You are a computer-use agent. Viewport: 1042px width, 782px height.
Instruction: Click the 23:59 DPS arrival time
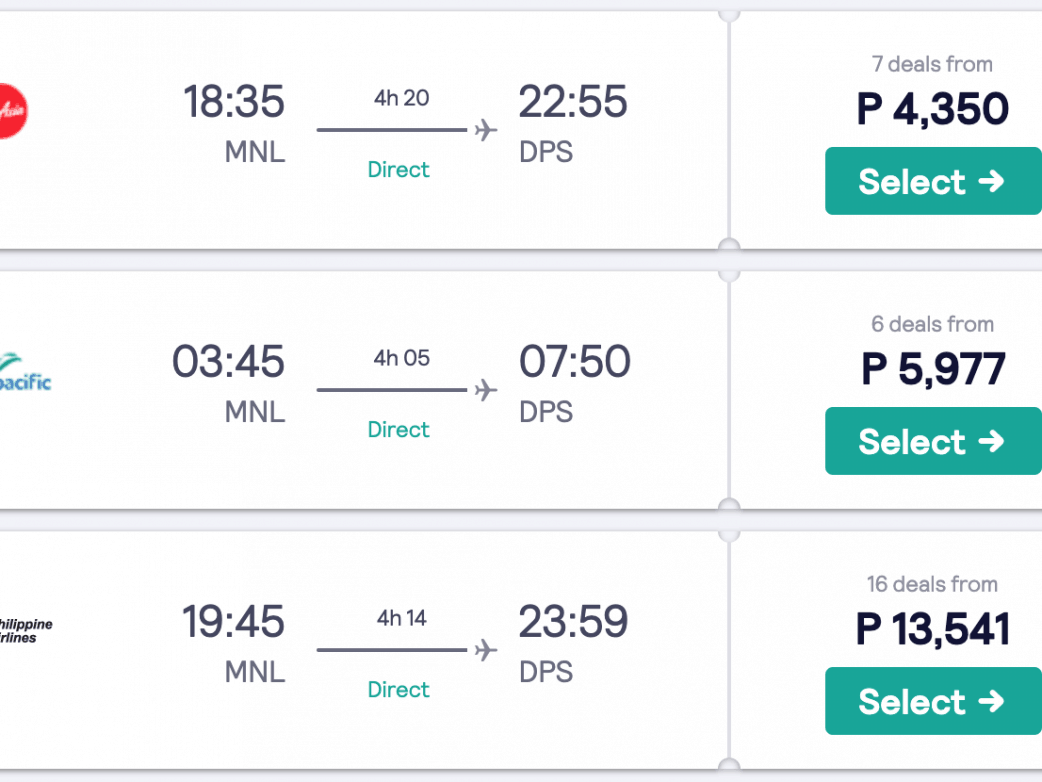[573, 622]
